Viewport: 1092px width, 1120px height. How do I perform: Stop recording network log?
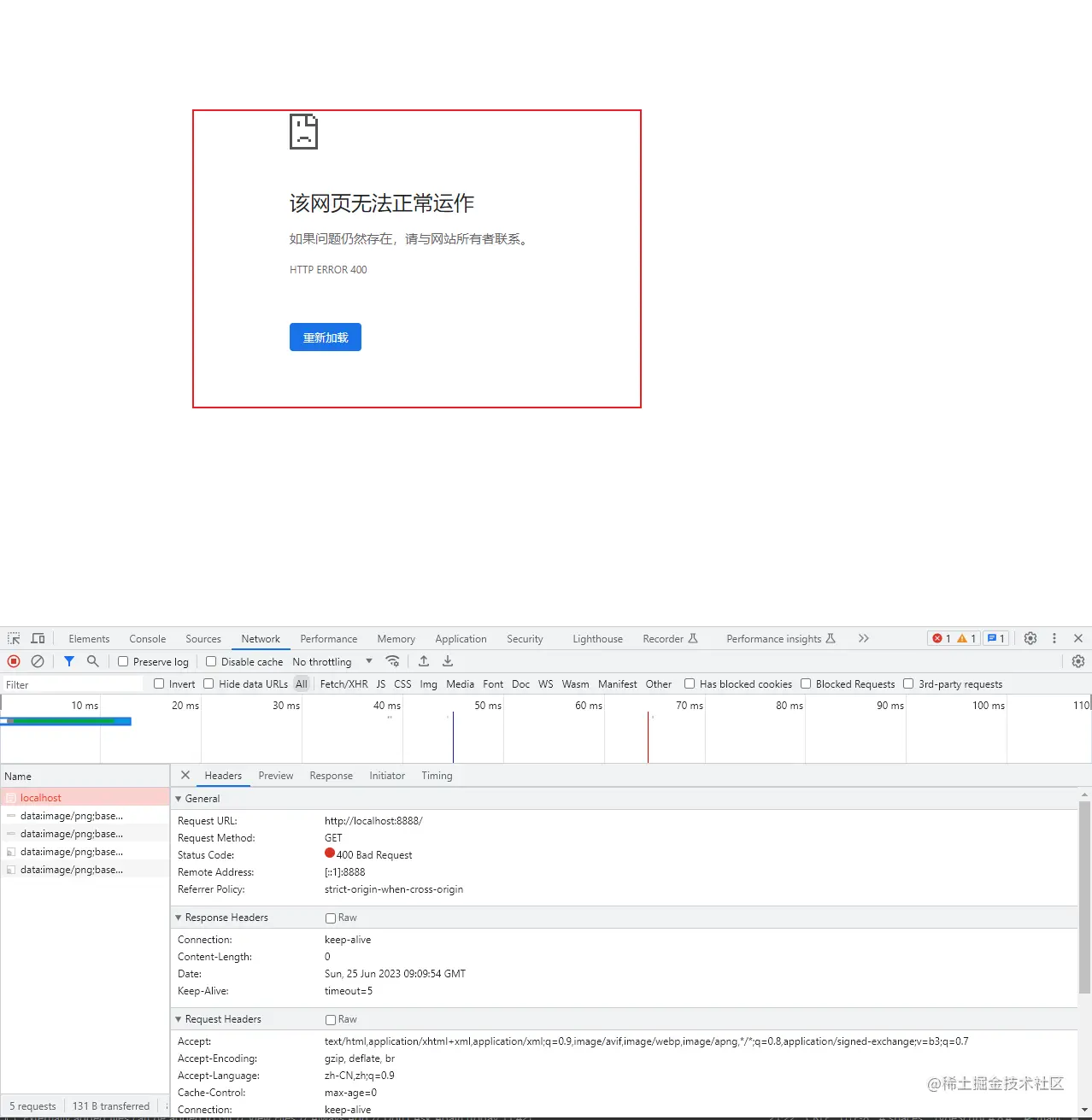[x=14, y=661]
